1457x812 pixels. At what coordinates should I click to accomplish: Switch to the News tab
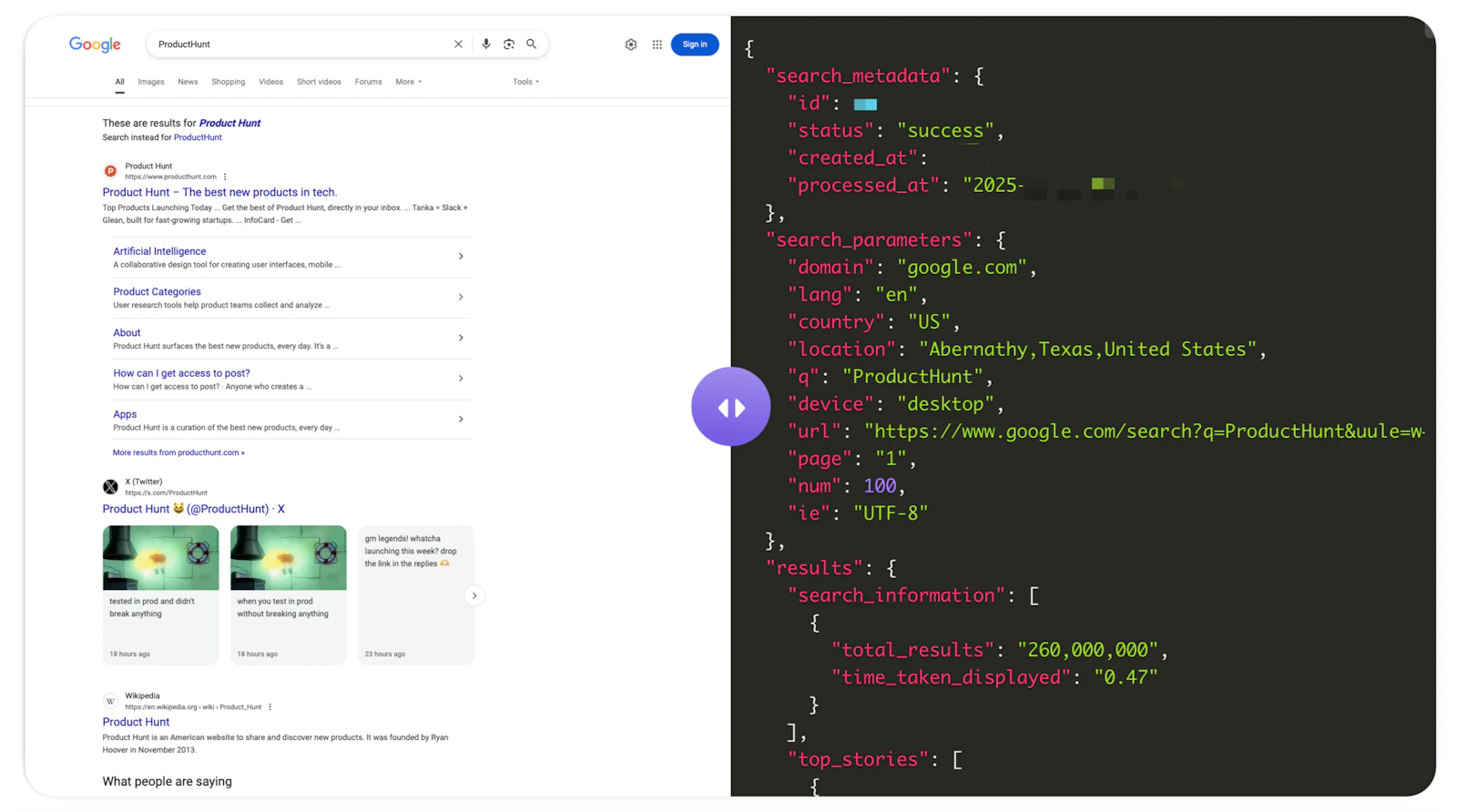188,82
